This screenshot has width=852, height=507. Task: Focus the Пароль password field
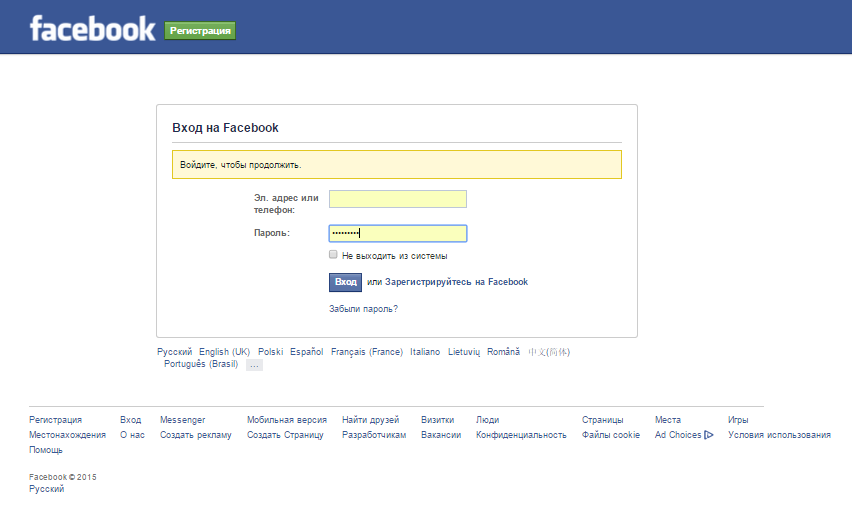tap(398, 234)
